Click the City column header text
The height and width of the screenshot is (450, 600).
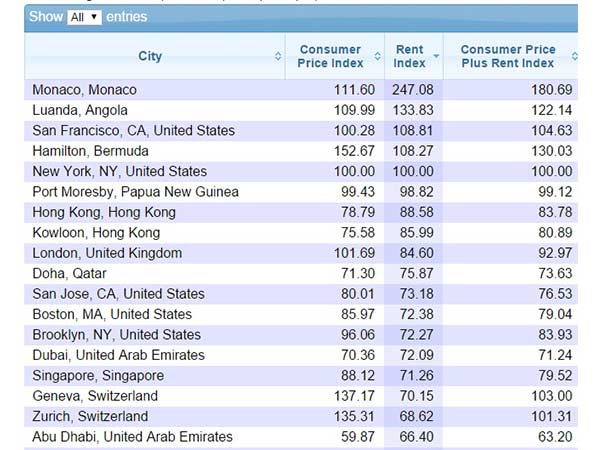(x=150, y=57)
